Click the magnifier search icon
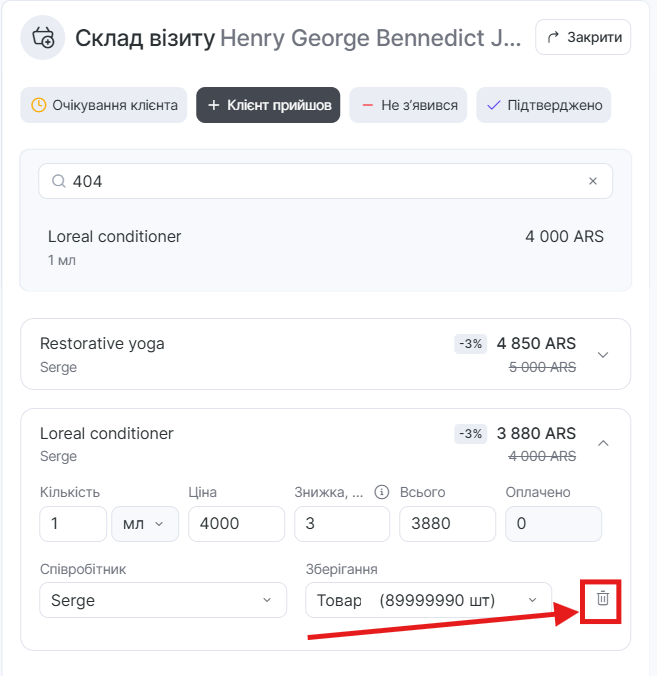 coord(58,181)
